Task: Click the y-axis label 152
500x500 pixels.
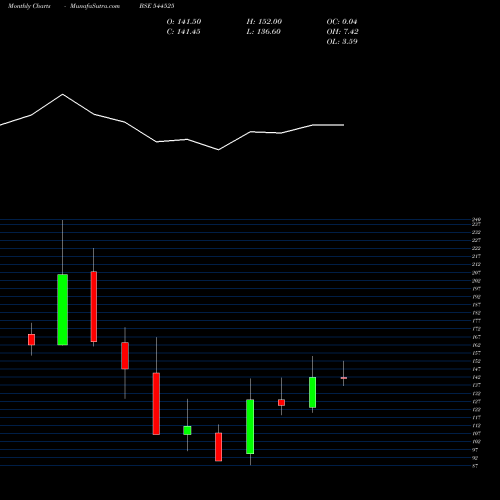Action: pos(476,361)
